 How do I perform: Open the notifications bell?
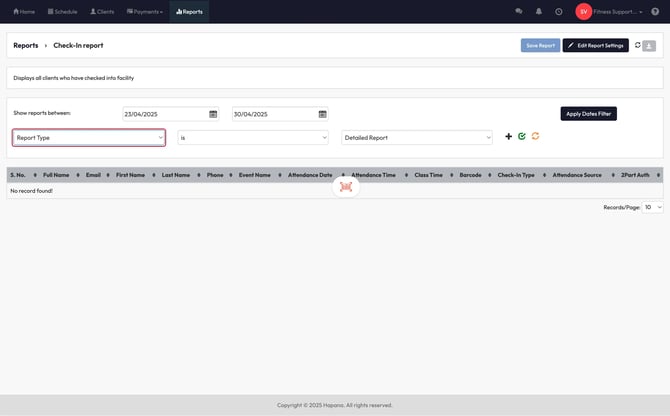538,11
